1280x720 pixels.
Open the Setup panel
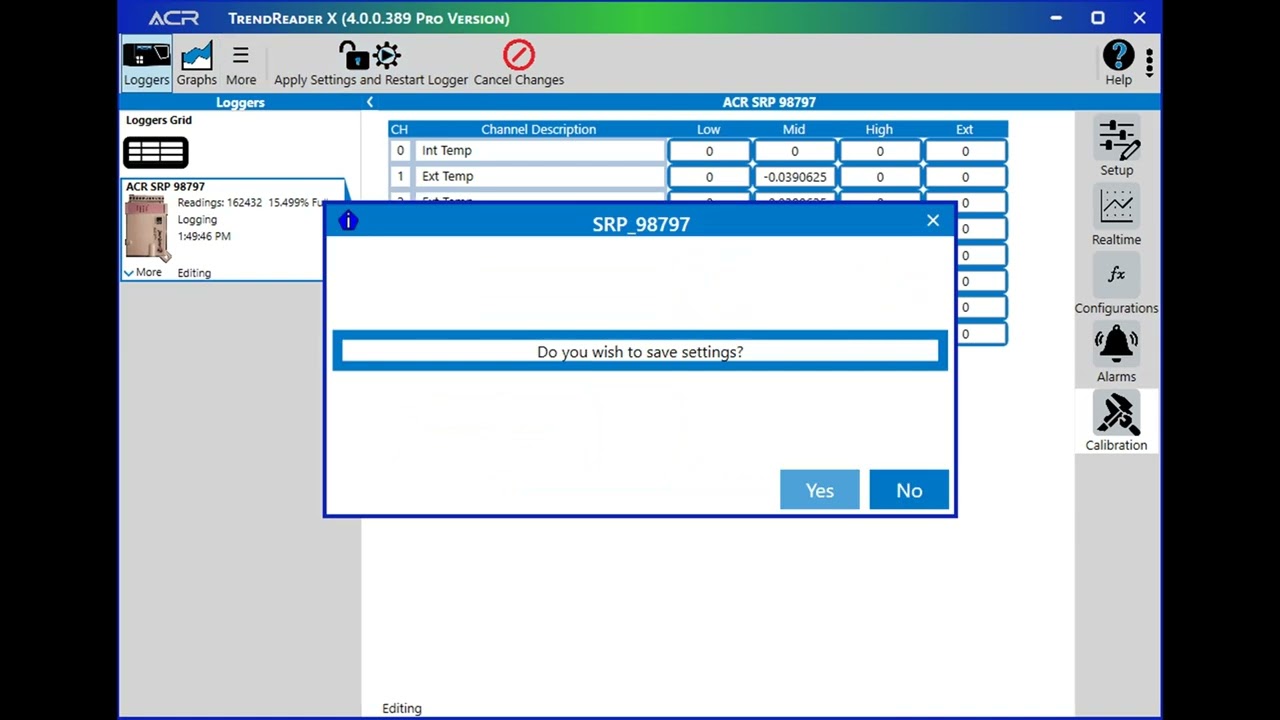pos(1116,148)
